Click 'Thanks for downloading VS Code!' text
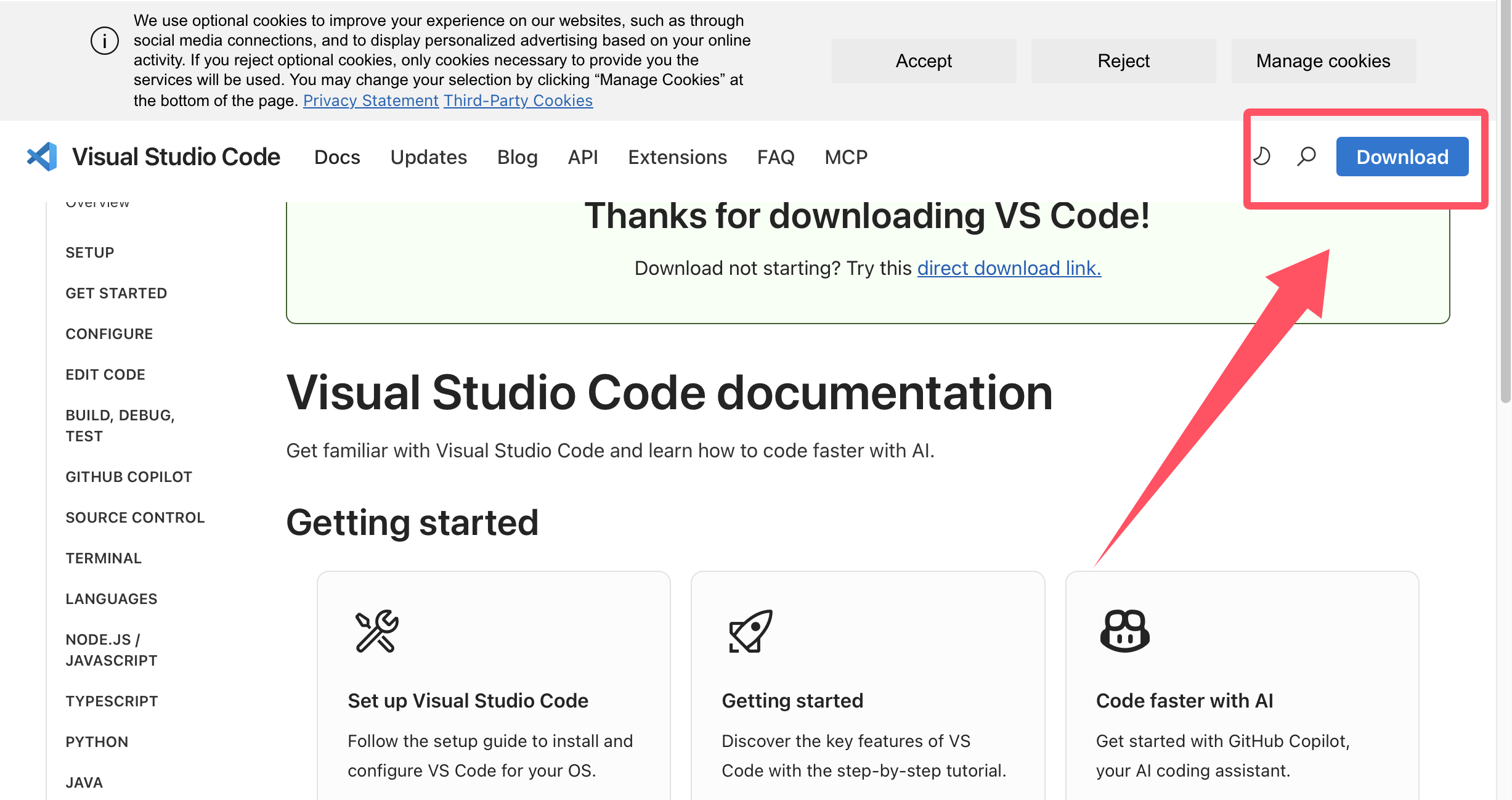 pos(868,216)
